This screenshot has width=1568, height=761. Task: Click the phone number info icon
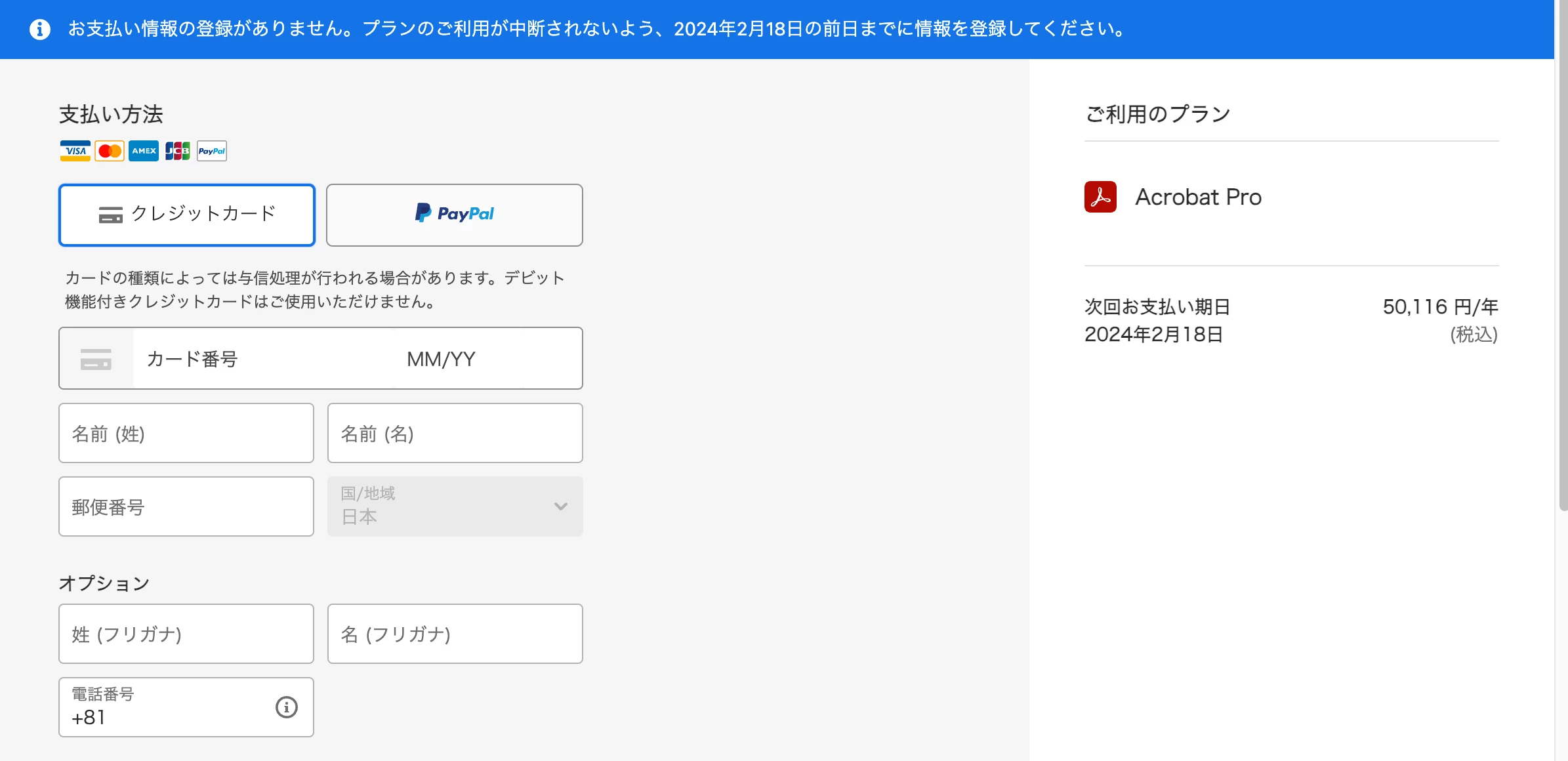pyautogui.click(x=286, y=707)
